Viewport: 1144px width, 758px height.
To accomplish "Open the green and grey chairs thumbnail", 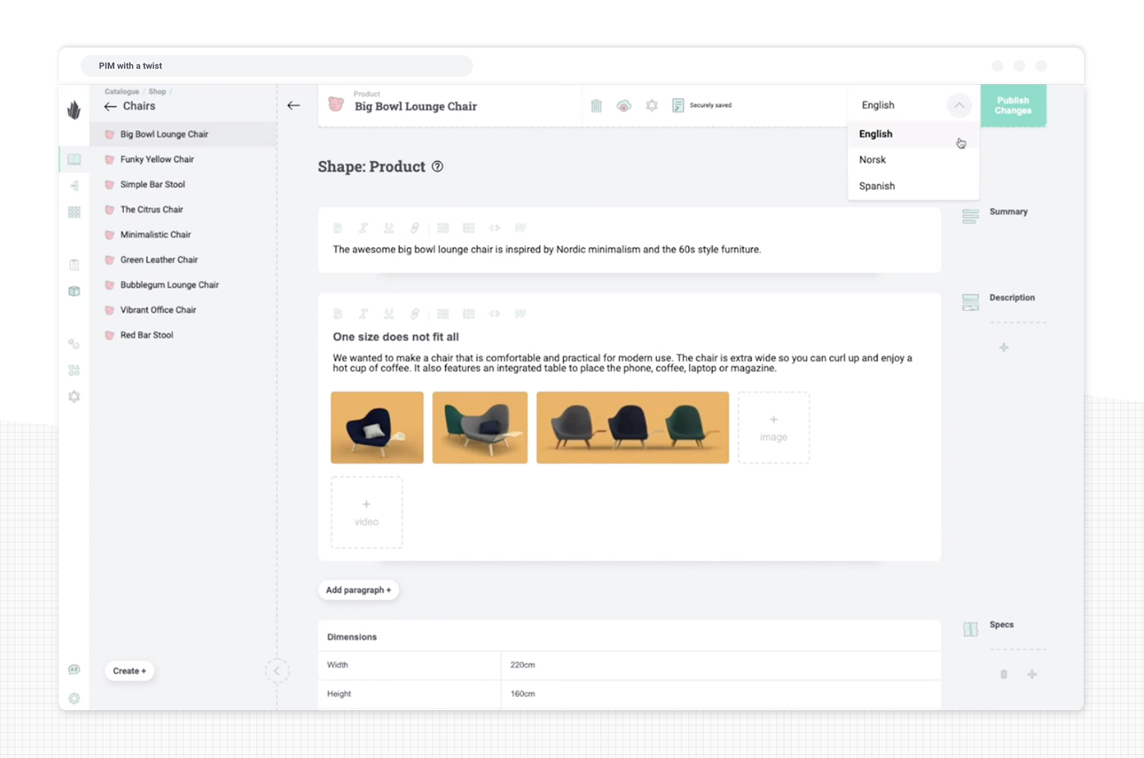I will 480,428.
